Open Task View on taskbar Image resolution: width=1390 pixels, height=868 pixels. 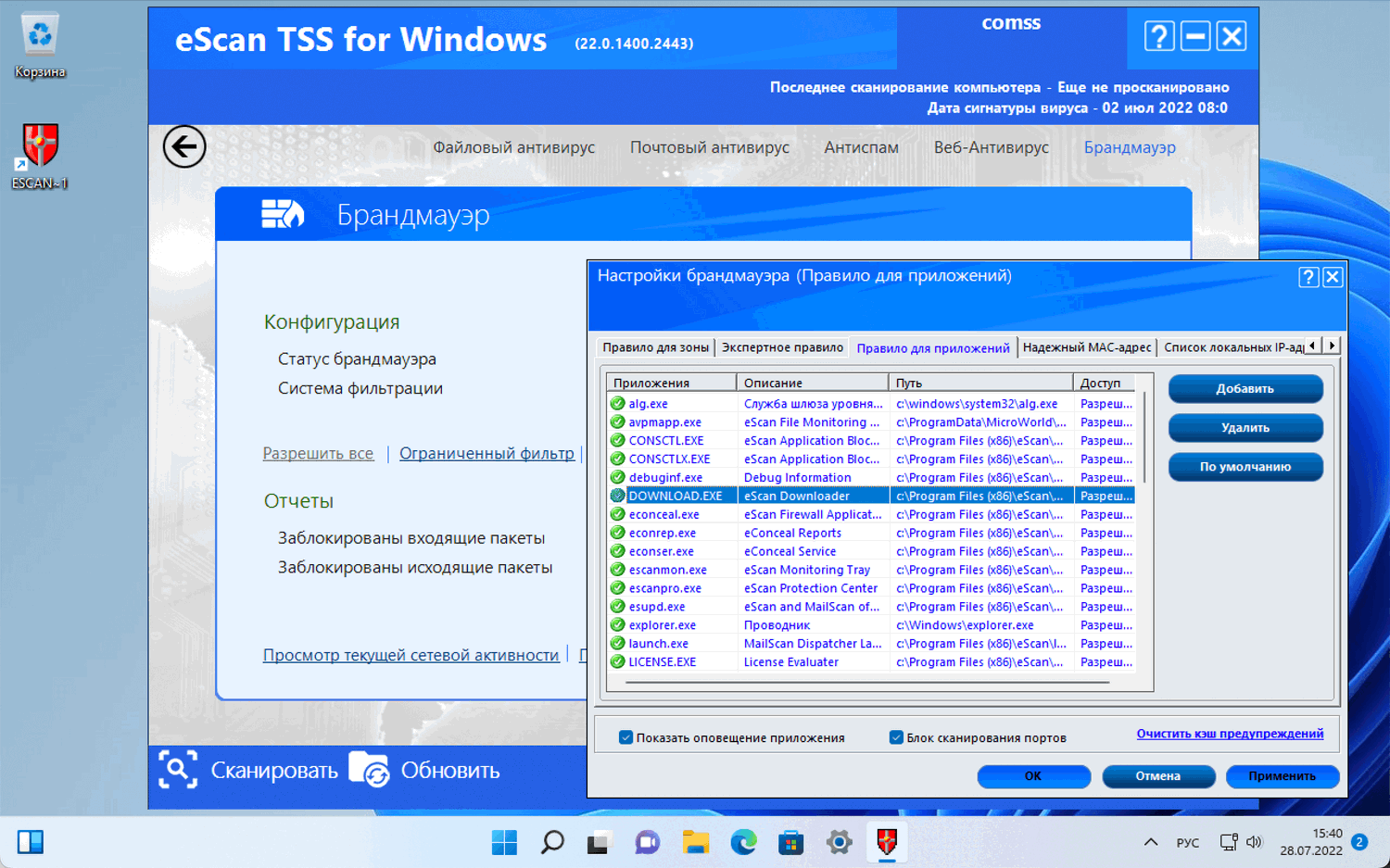(x=599, y=842)
